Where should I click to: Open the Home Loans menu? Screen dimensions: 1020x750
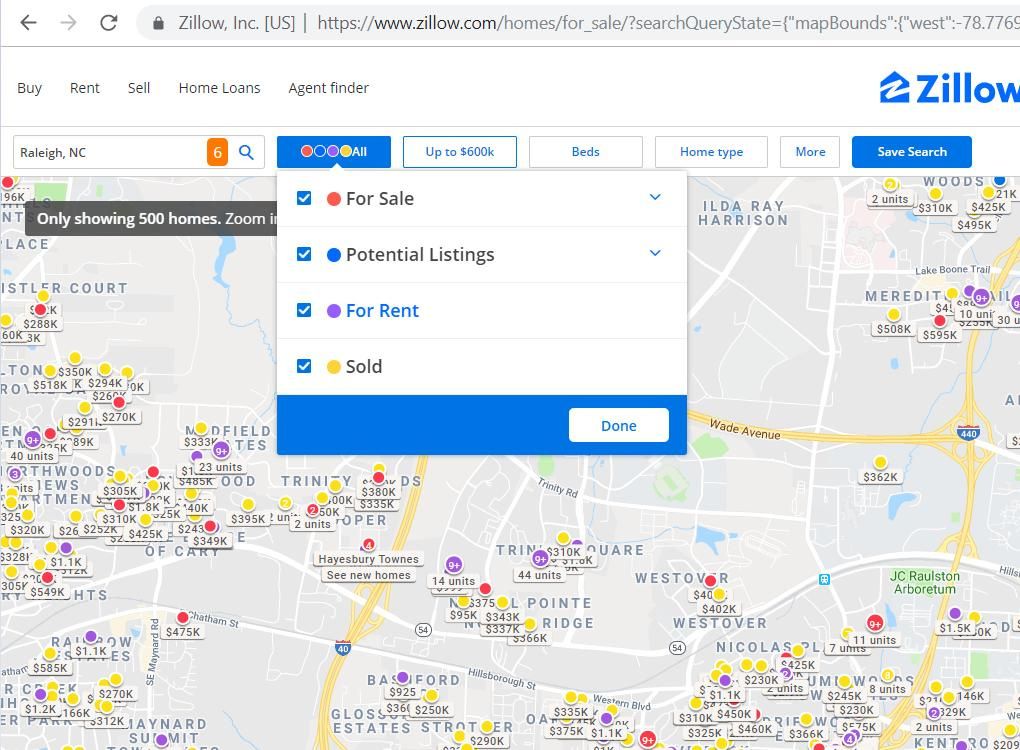tap(219, 88)
